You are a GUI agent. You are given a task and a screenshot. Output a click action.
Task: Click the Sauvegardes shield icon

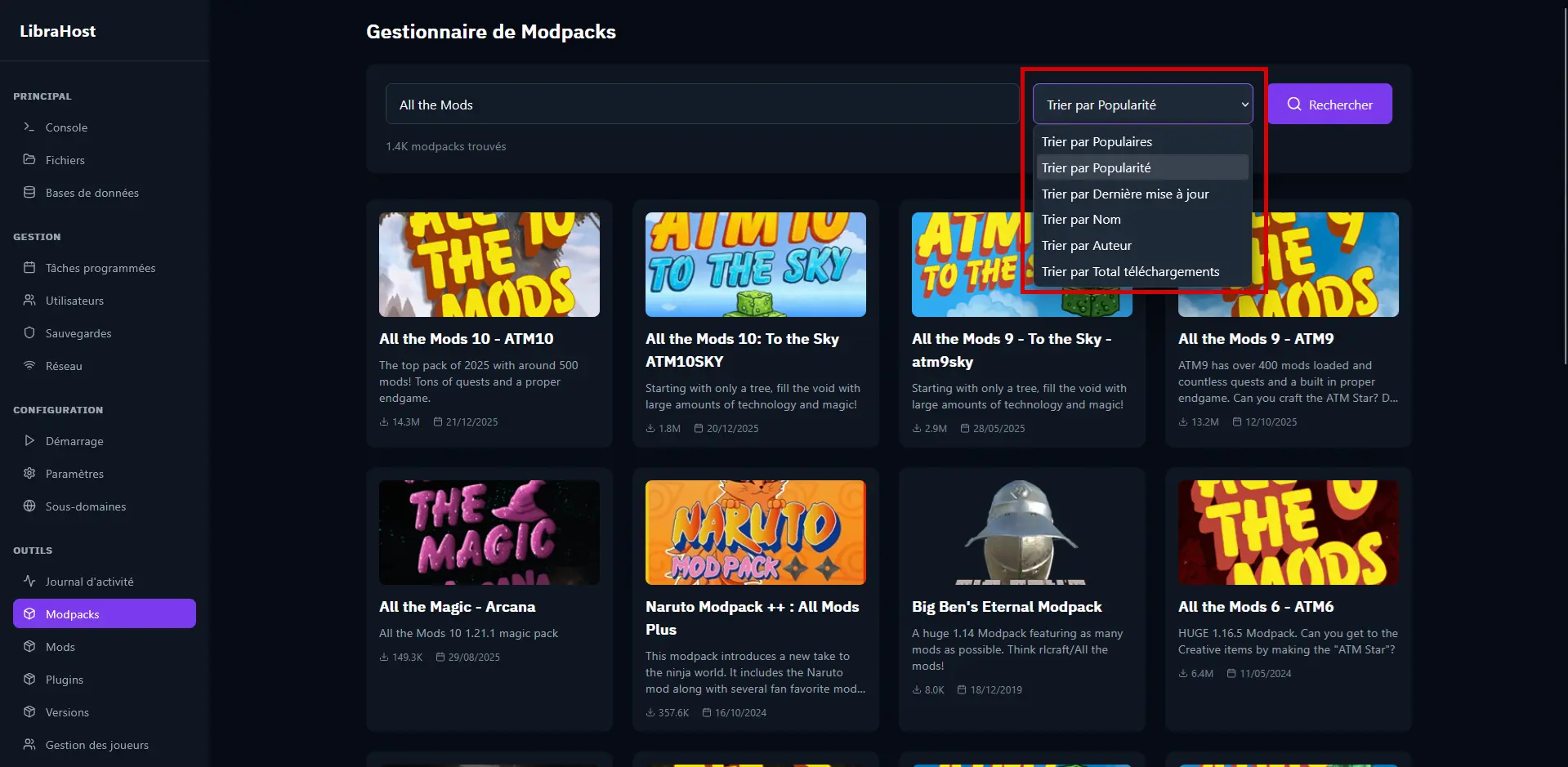(x=29, y=333)
